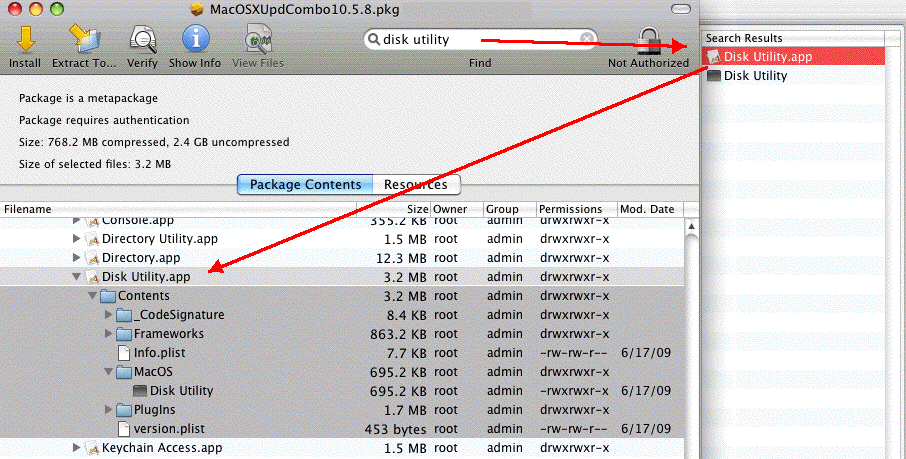Click Disk Utility.app icon in Search Results

[x=714, y=57]
